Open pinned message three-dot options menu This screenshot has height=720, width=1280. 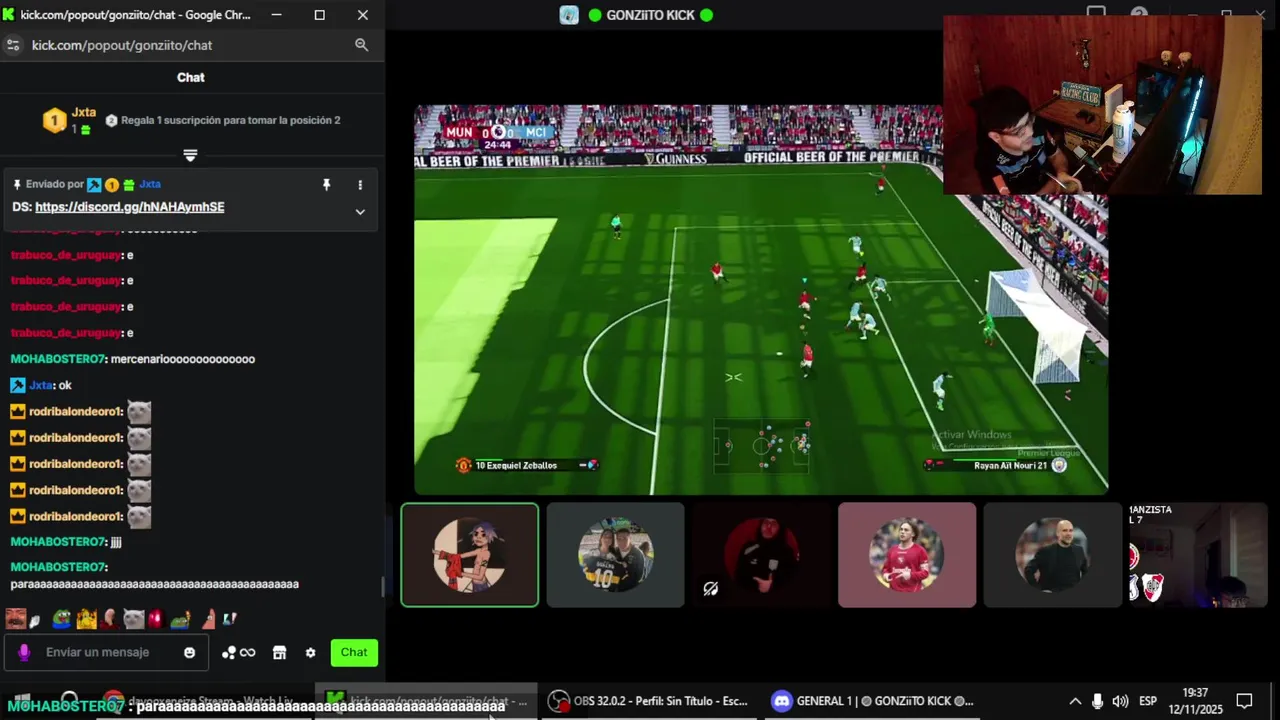point(360,185)
